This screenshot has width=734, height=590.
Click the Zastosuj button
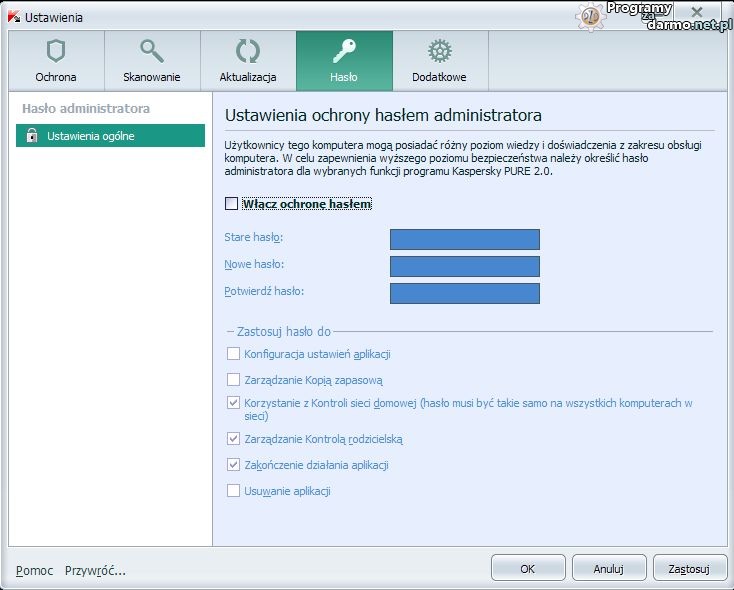(x=690, y=568)
